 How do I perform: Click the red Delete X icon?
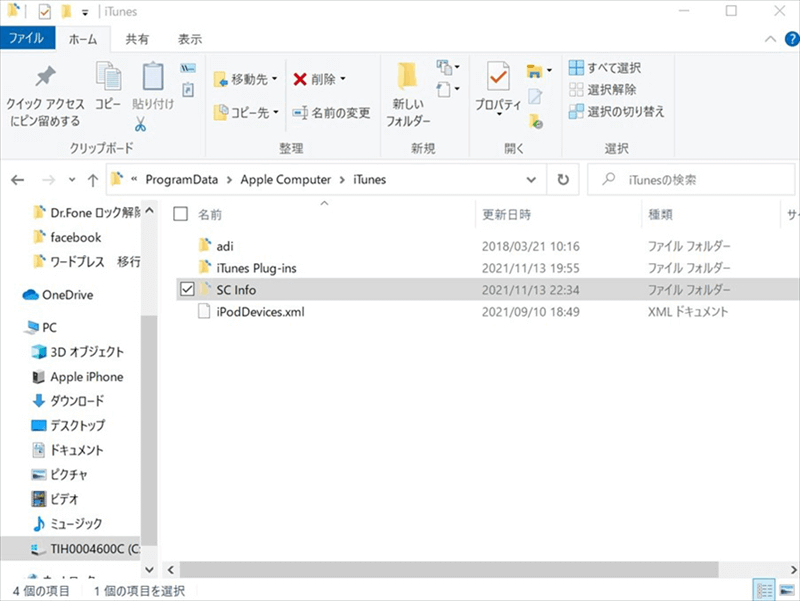[300, 79]
